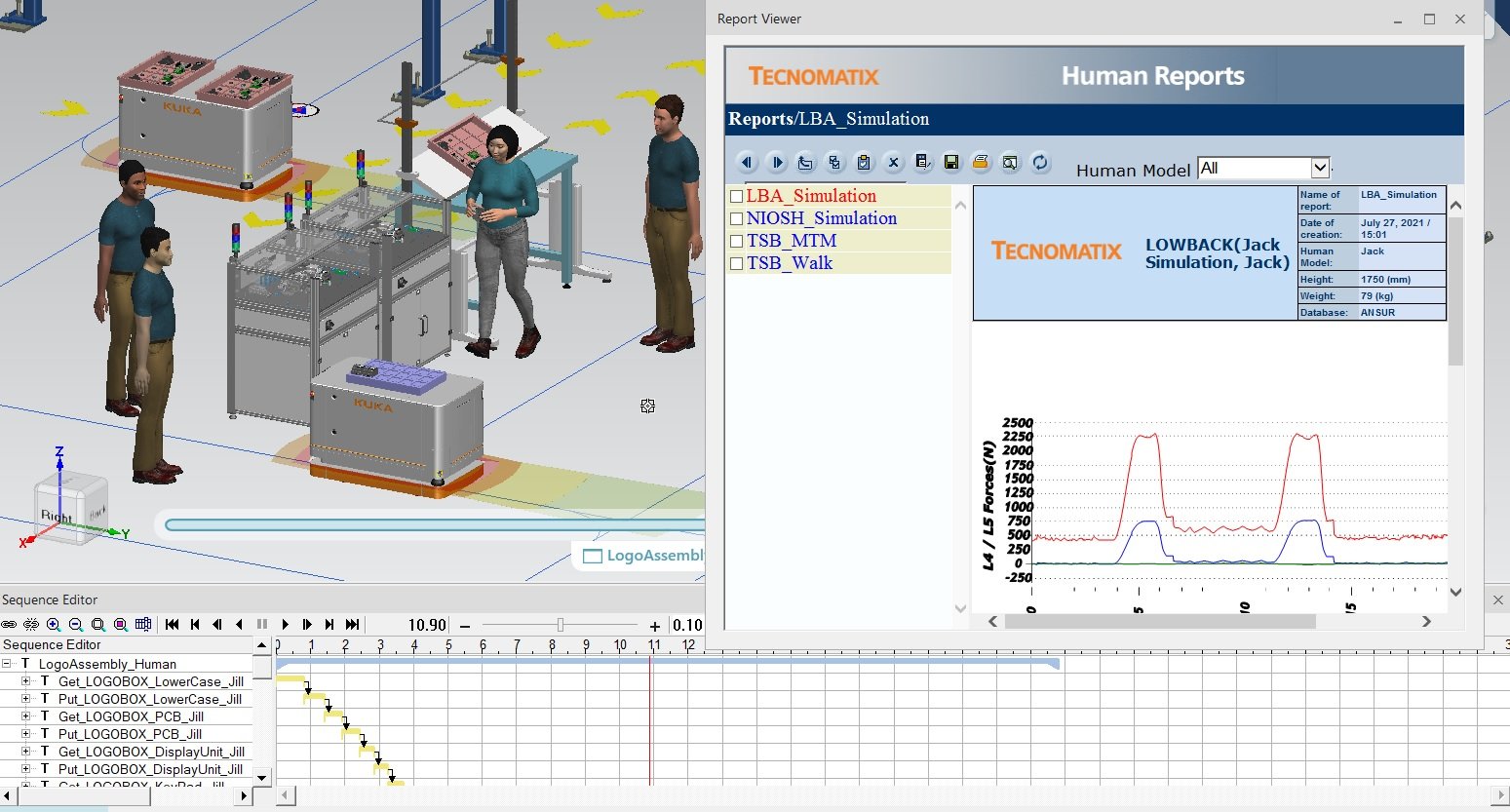Click the print preview magnifier icon
Image resolution: width=1510 pixels, height=812 pixels.
1010,163
